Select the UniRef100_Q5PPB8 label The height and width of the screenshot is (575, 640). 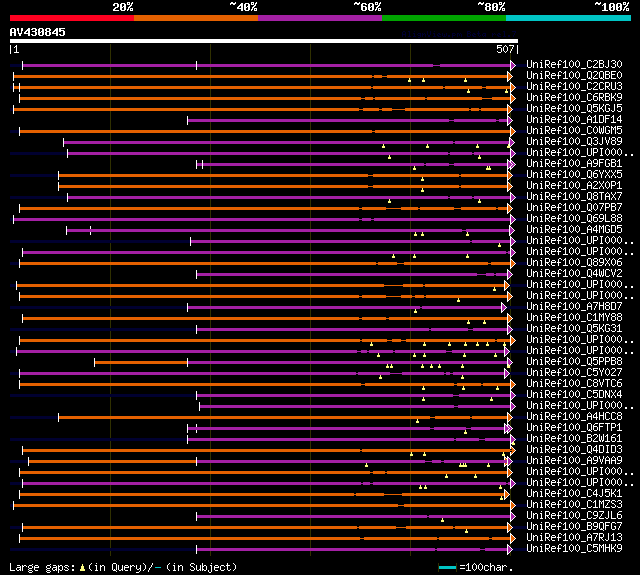click(574, 362)
